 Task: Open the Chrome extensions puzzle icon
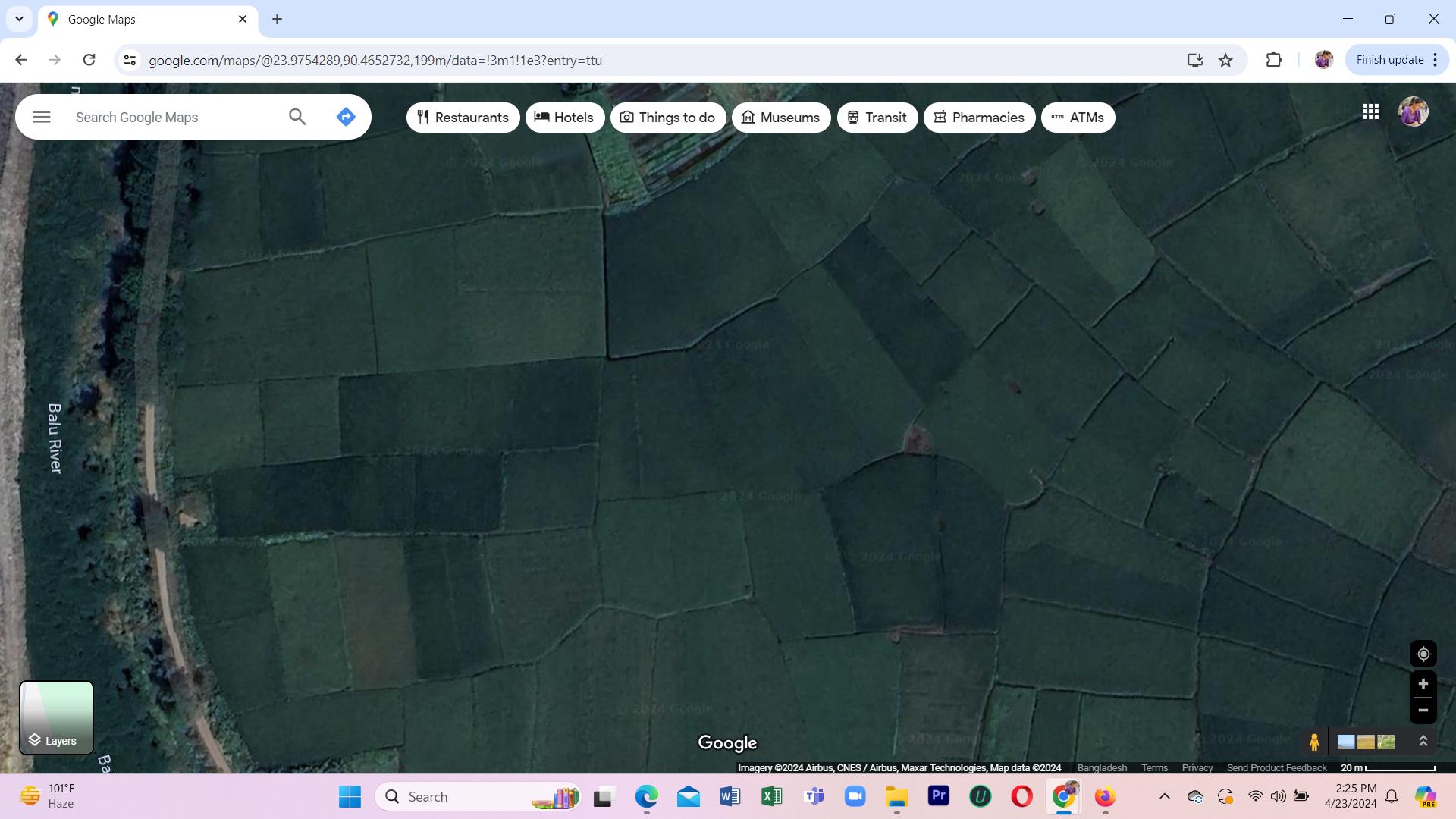point(1274,60)
